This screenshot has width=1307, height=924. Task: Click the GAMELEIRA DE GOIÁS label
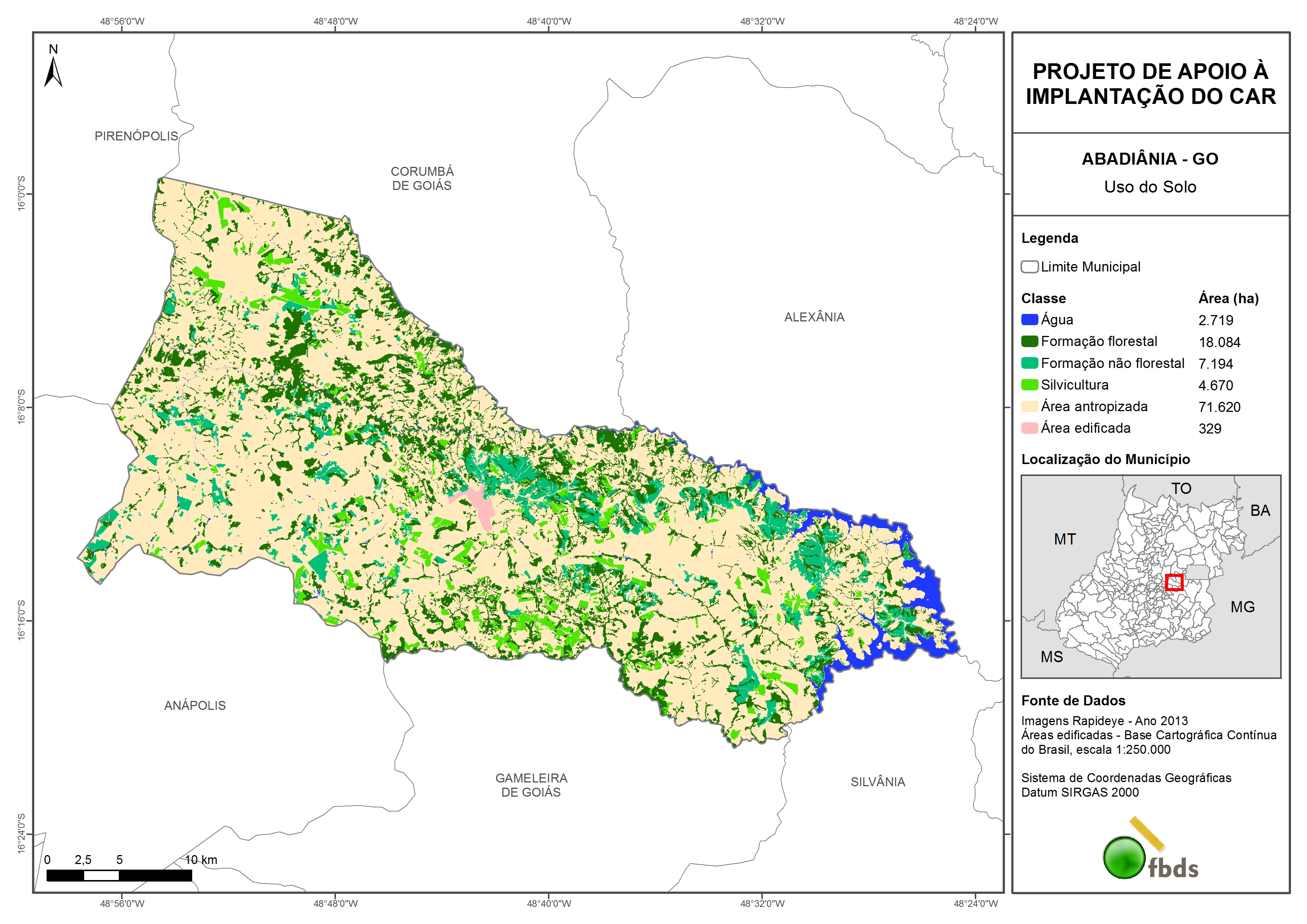(x=531, y=784)
